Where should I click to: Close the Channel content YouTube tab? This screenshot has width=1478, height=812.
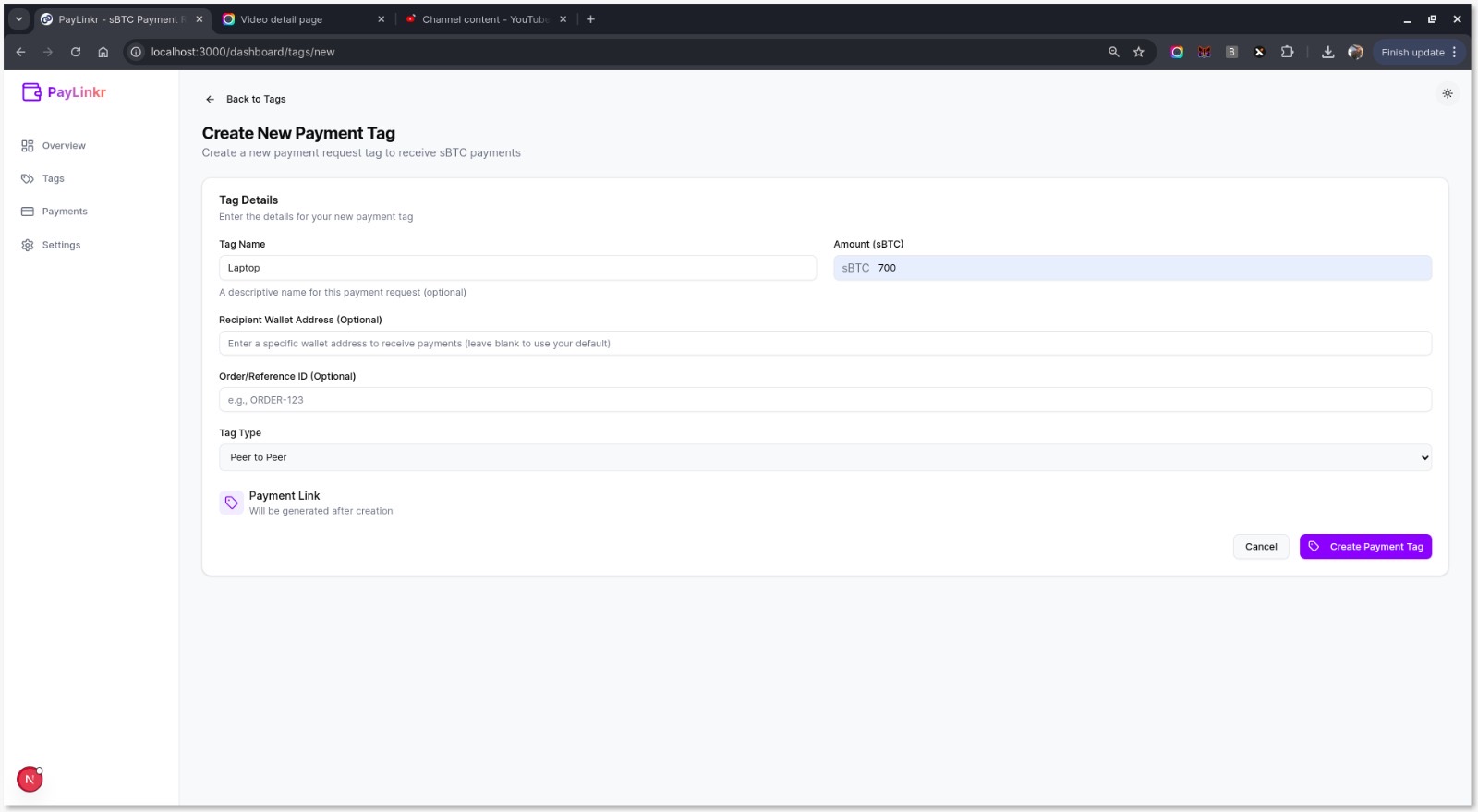[x=563, y=19]
